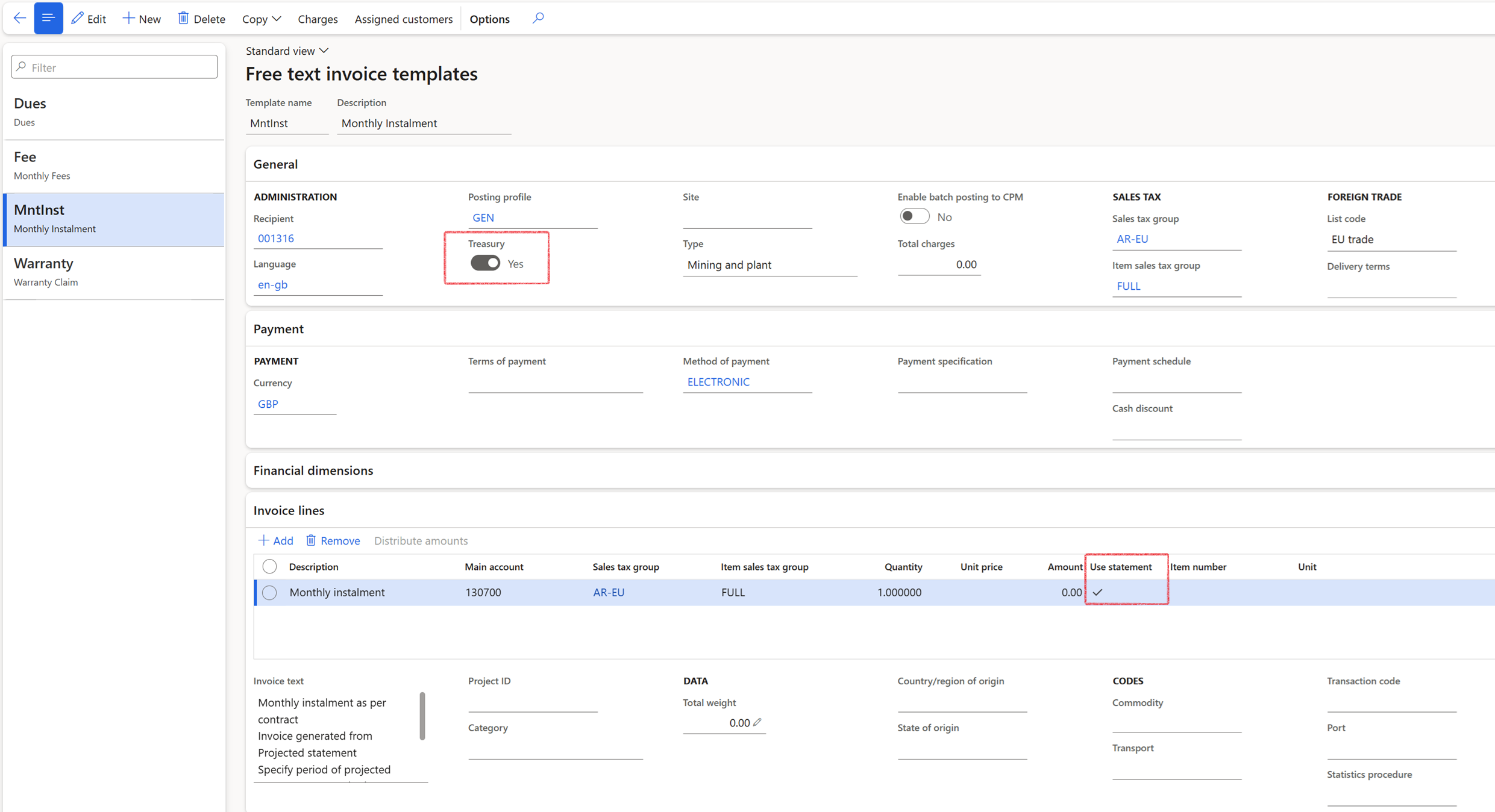Click main account cell 130700

483,592
